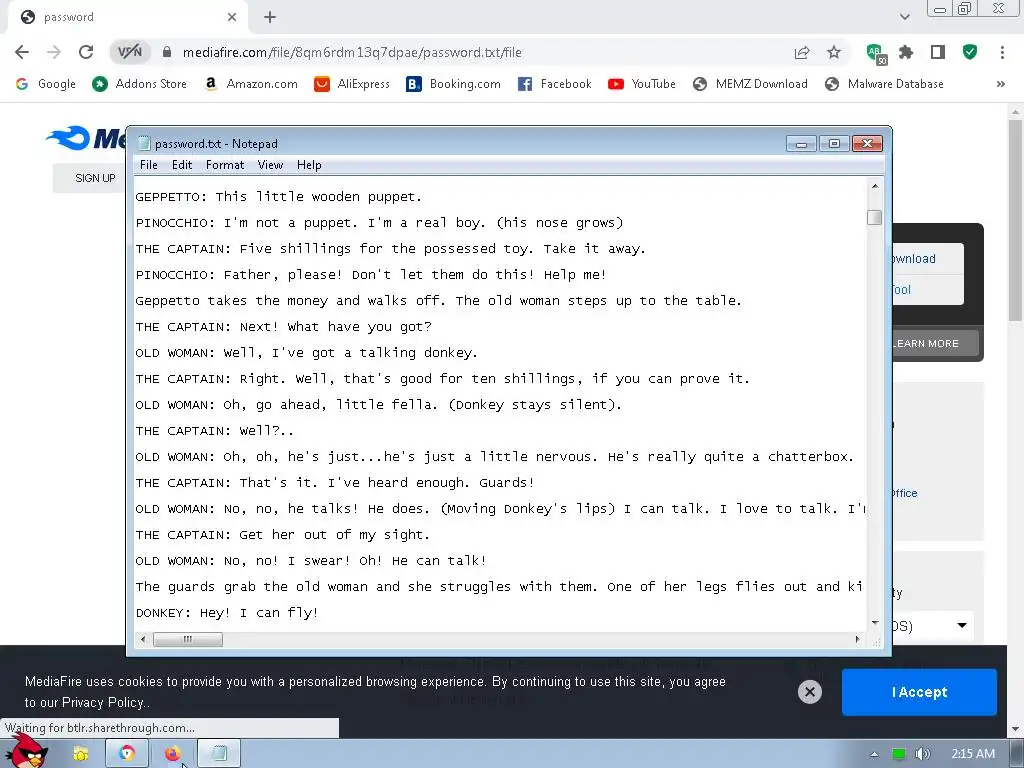Viewport: 1024px width, 768px height.
Task: Open the Extensions puzzle icon
Action: tap(906, 52)
